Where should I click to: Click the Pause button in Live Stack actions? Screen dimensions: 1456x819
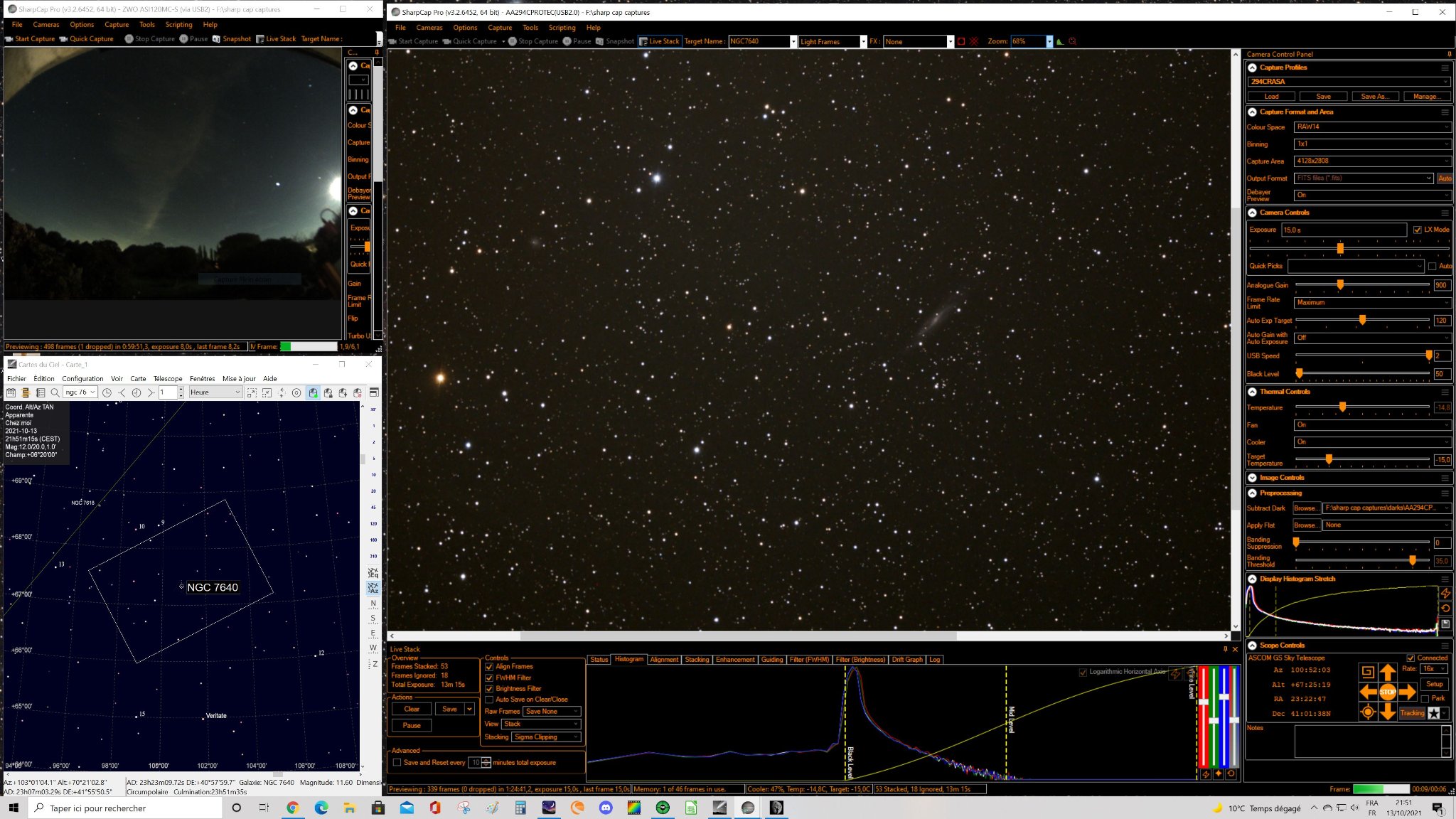[x=412, y=726]
